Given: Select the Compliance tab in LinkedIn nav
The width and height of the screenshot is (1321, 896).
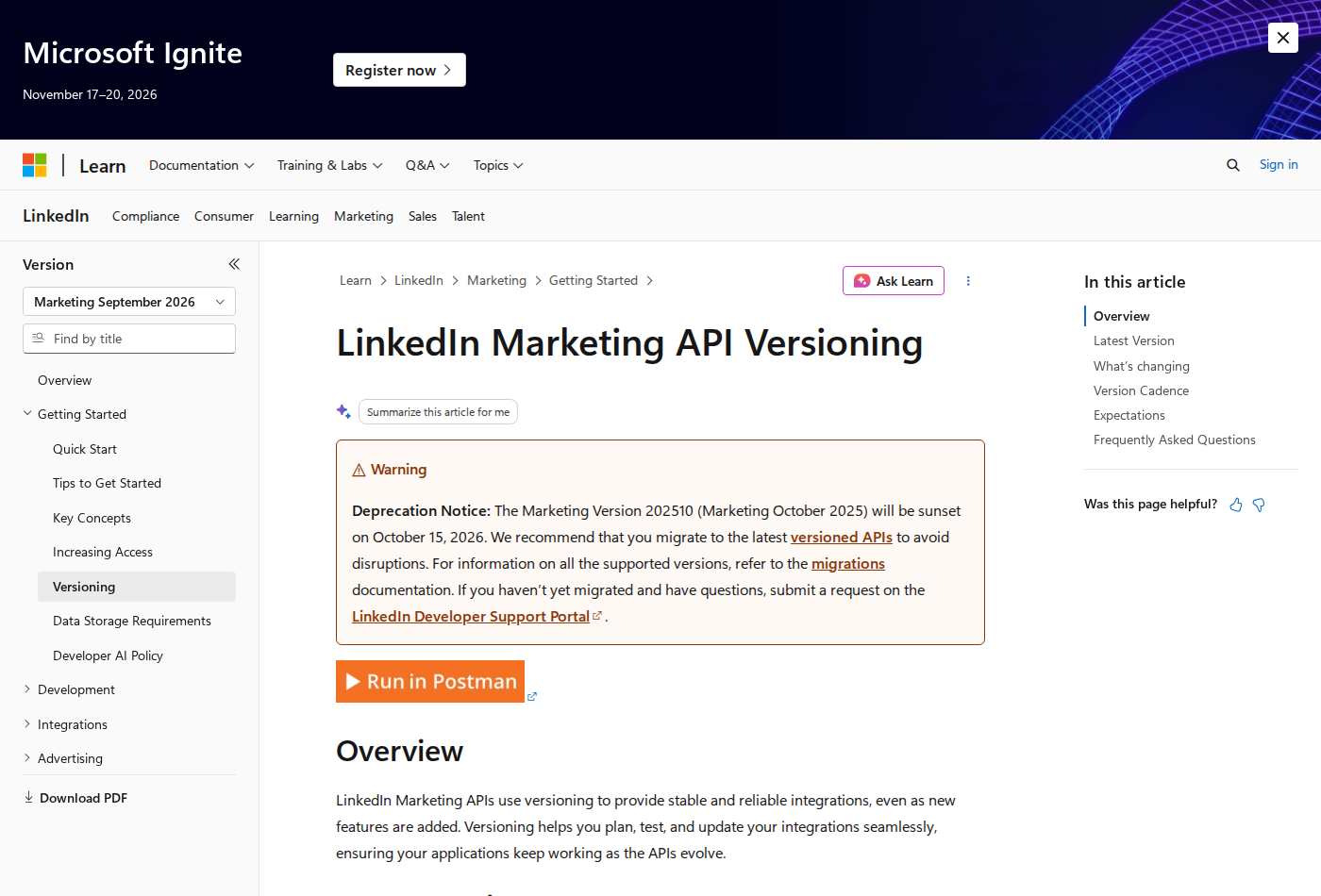Looking at the screenshot, I should click(145, 216).
